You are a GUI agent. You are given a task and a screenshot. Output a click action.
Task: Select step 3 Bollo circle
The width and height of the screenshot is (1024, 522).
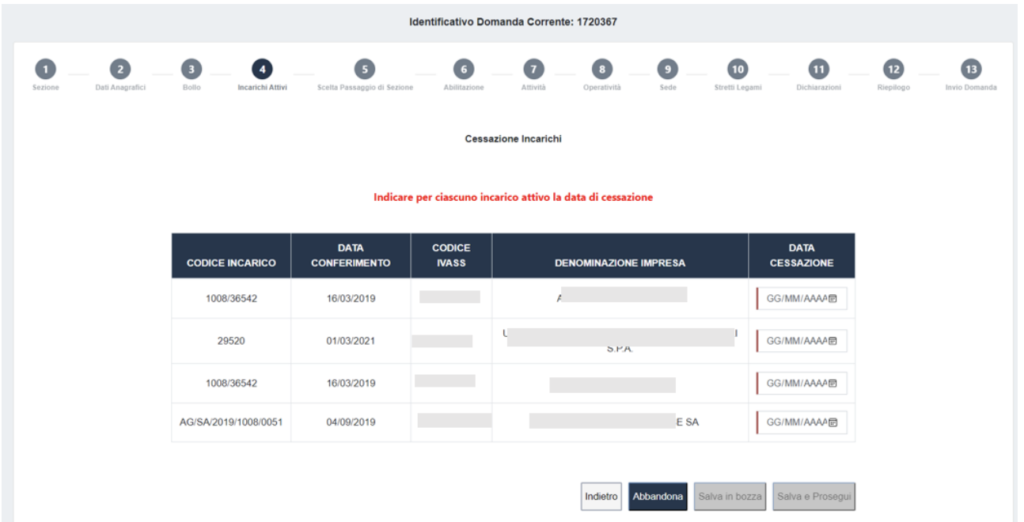191,69
